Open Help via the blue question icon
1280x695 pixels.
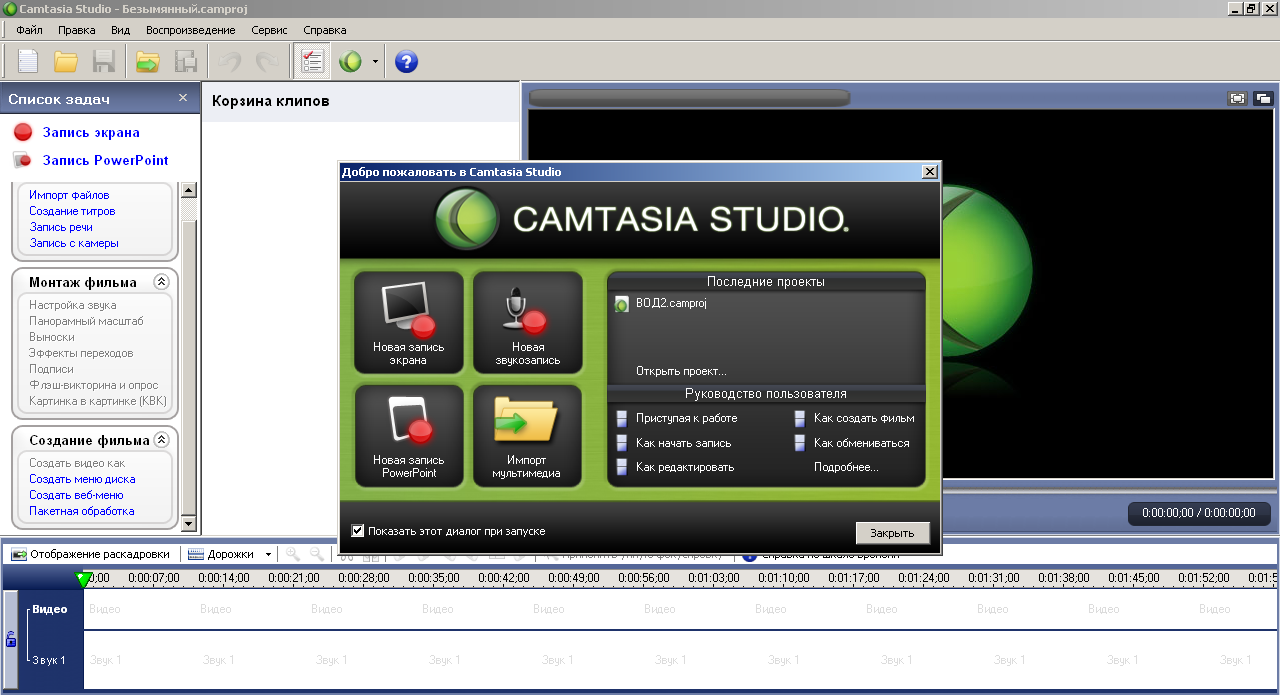click(x=406, y=62)
